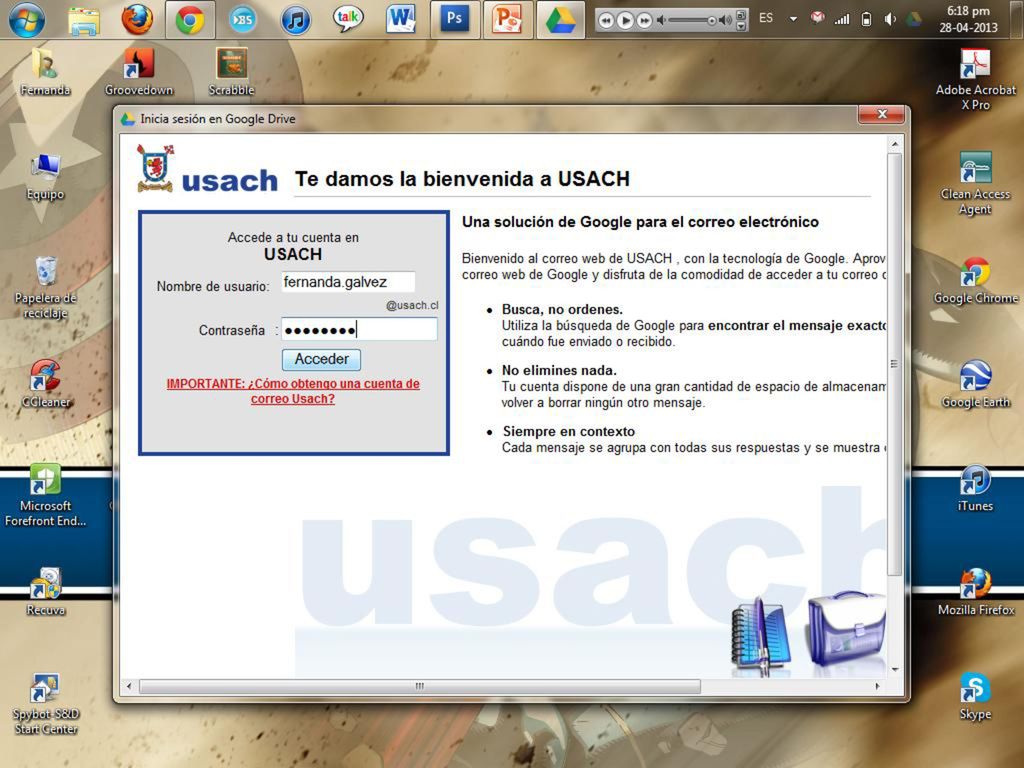Click the Contraseña password field

(359, 329)
